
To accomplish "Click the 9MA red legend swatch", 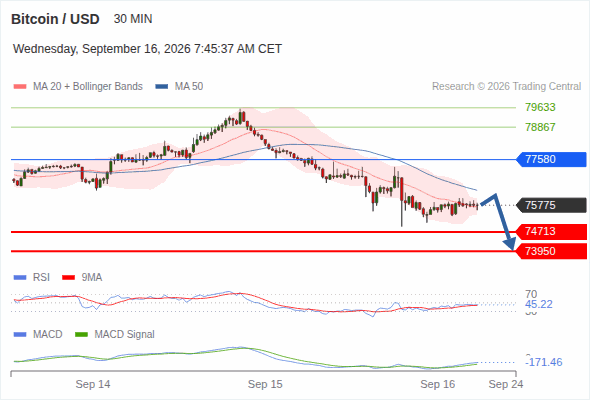I will coord(68,278).
